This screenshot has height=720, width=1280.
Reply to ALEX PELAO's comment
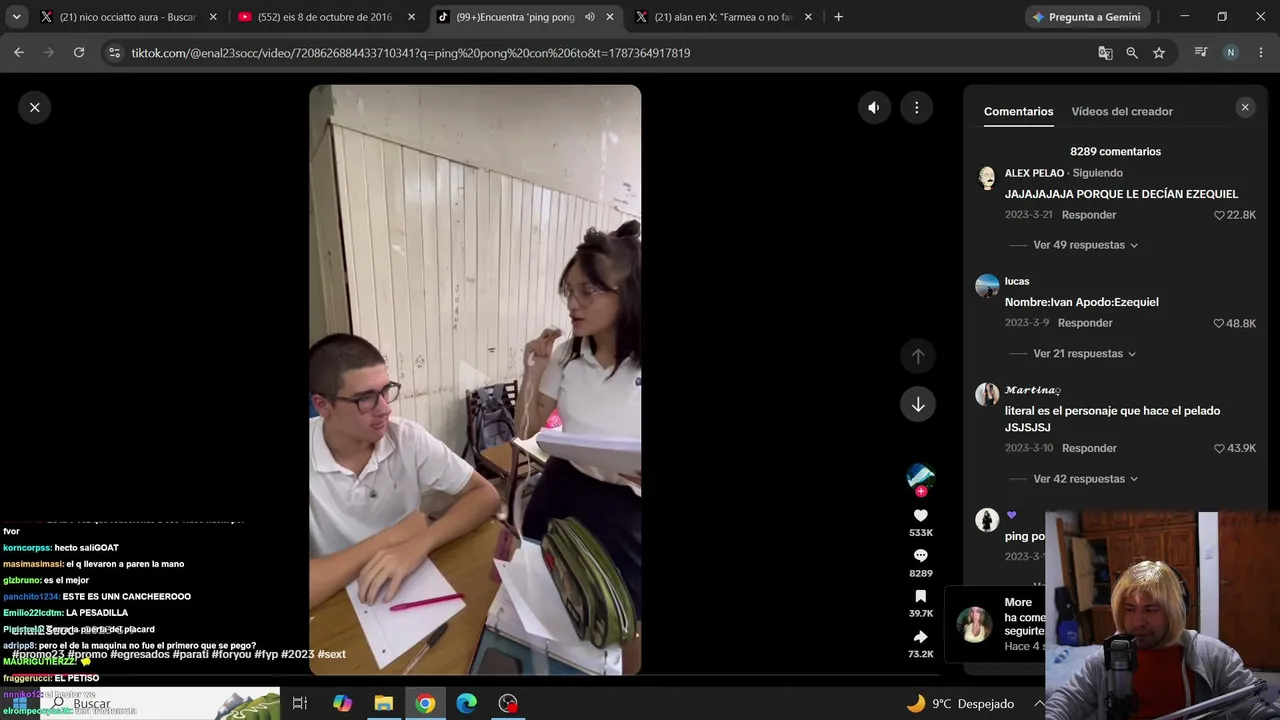(1089, 215)
